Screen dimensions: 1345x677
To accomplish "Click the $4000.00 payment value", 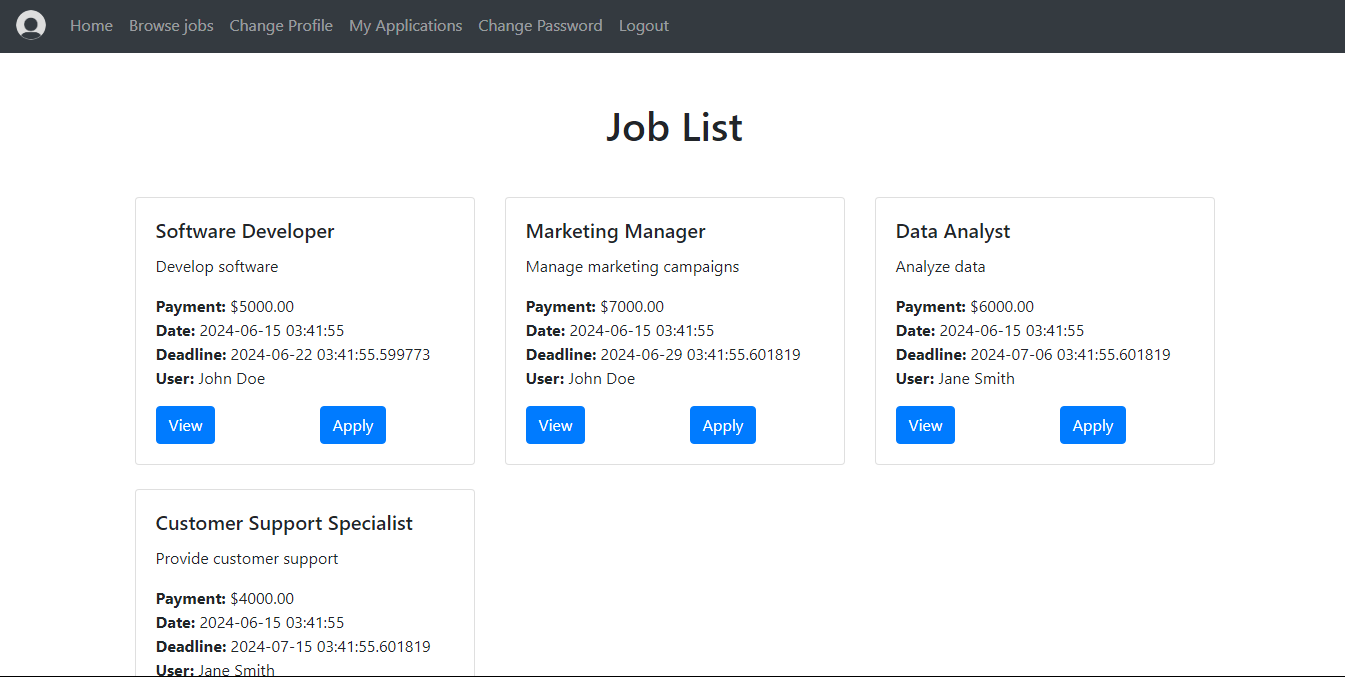I will coord(262,599).
